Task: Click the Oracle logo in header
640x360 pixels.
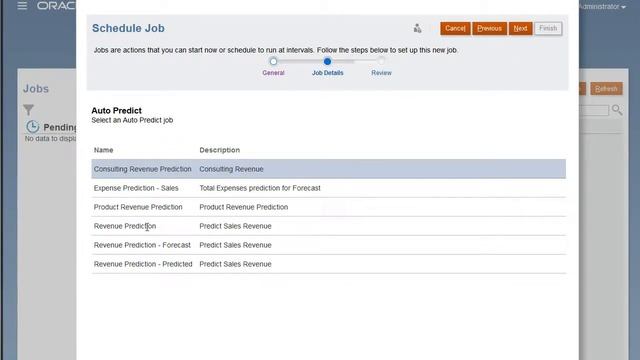Action: tap(56, 6)
